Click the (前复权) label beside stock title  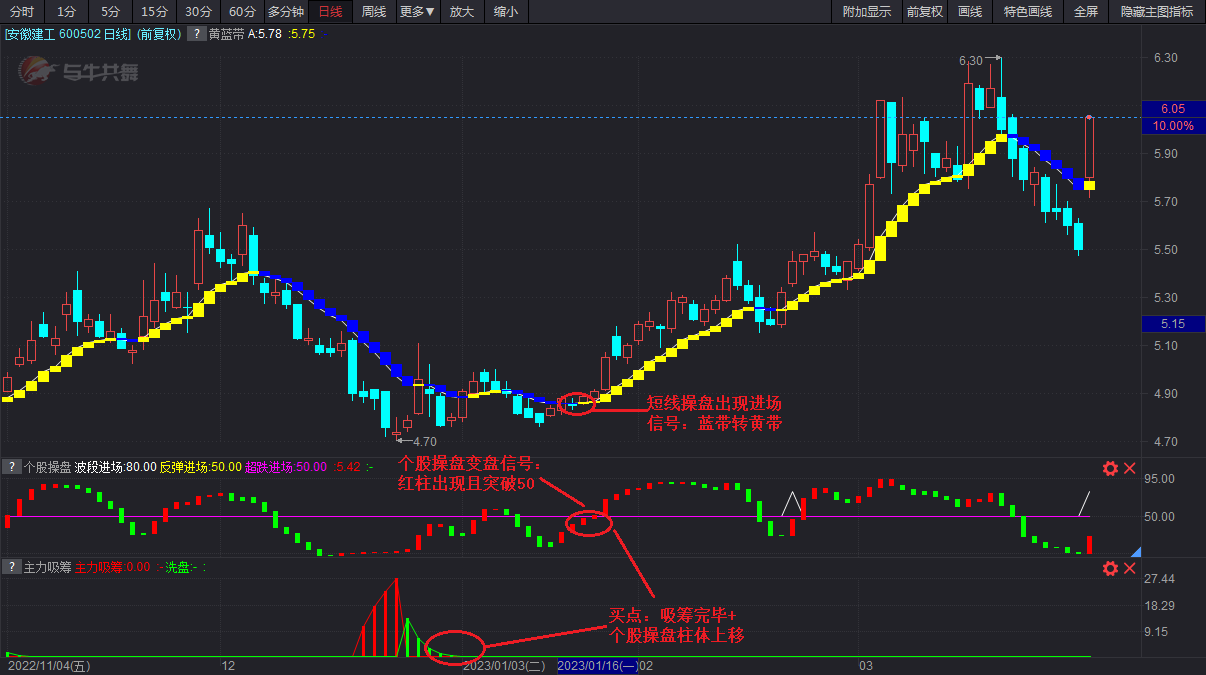160,34
